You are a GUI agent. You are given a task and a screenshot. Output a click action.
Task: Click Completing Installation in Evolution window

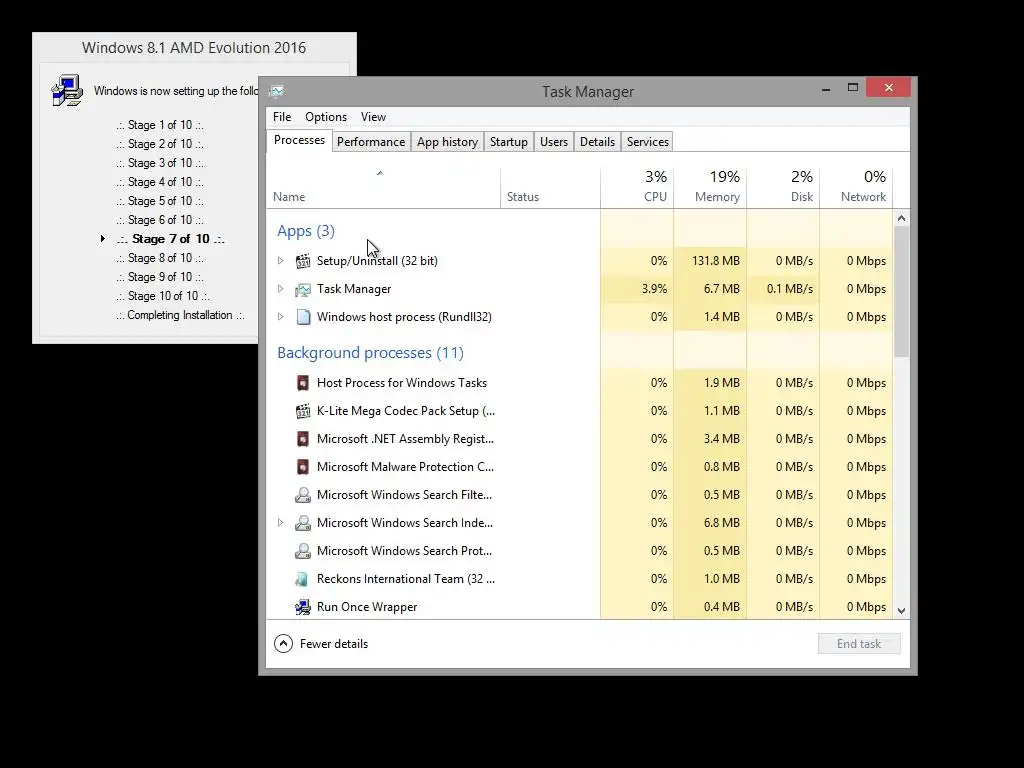pyautogui.click(x=180, y=315)
